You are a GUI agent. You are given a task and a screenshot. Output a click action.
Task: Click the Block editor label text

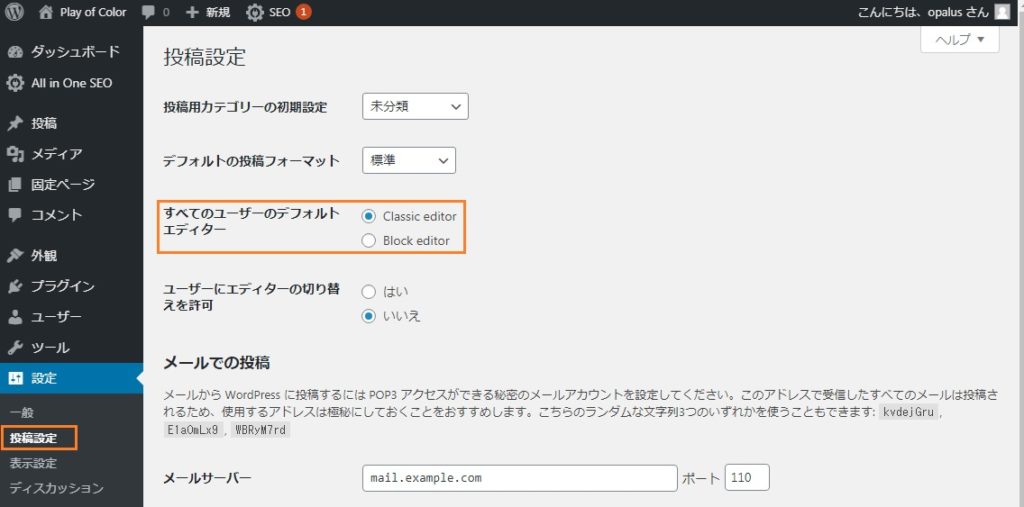click(416, 241)
